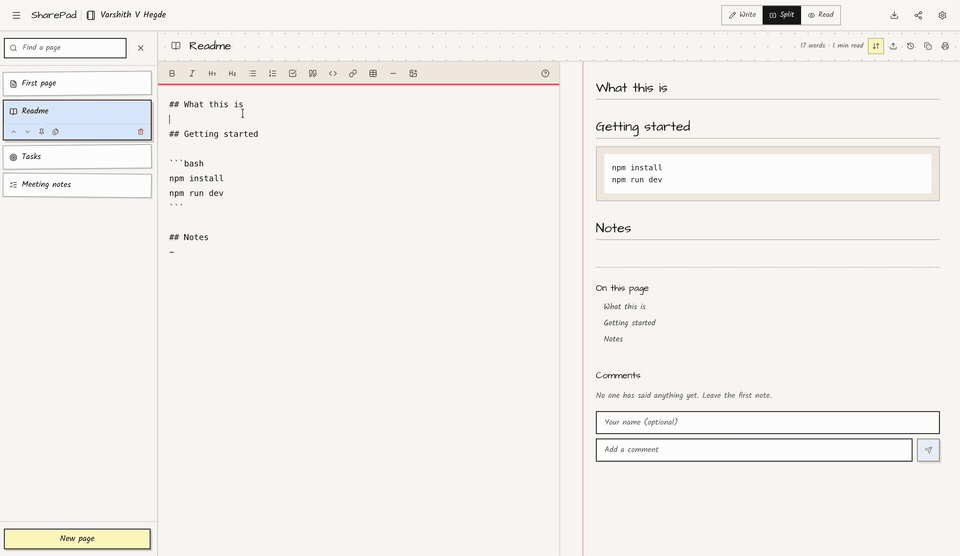Click the '```bash' line in the editor
The width and height of the screenshot is (960, 556).
click(x=187, y=163)
